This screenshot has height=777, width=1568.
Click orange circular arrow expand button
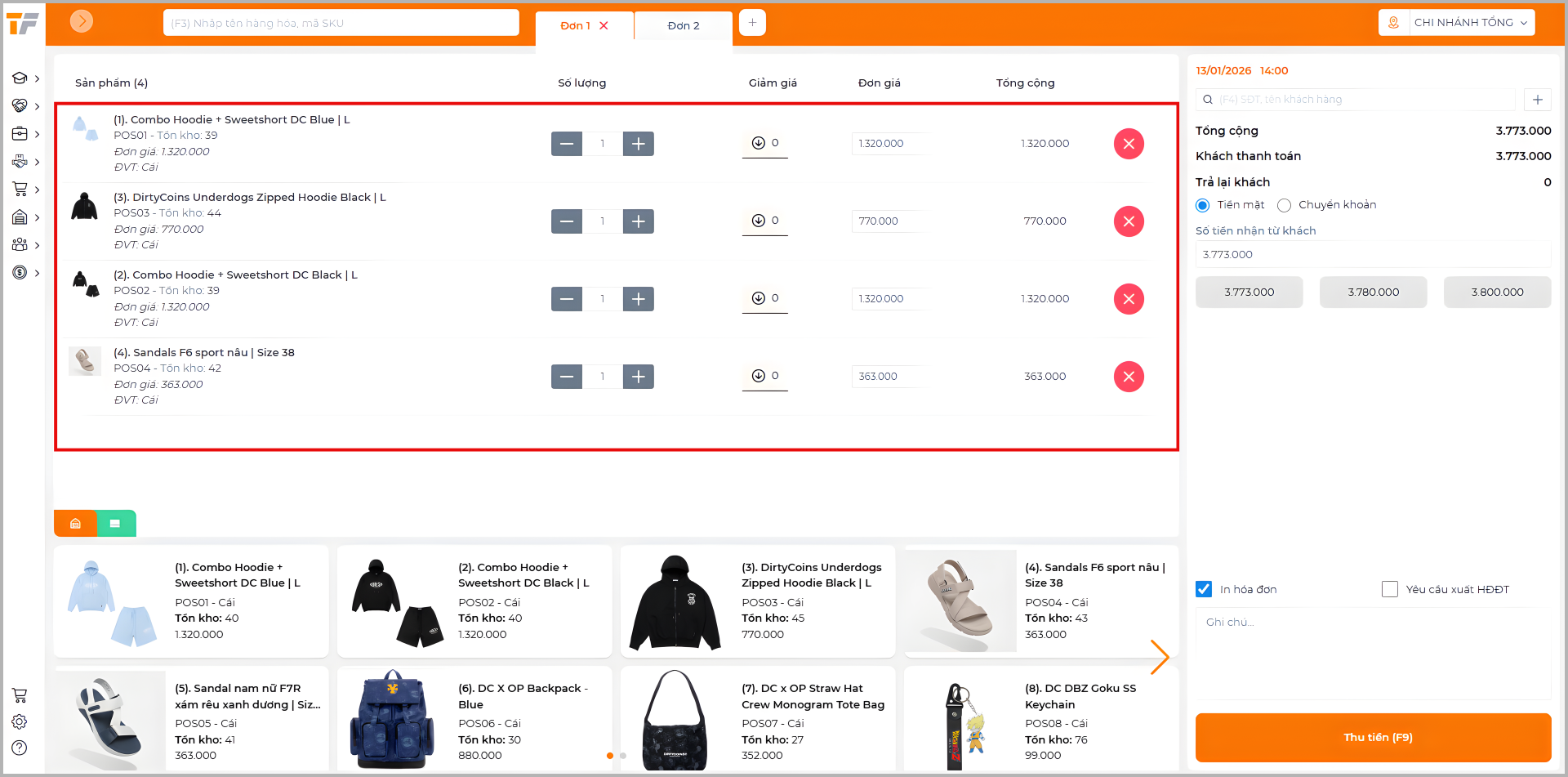click(82, 21)
